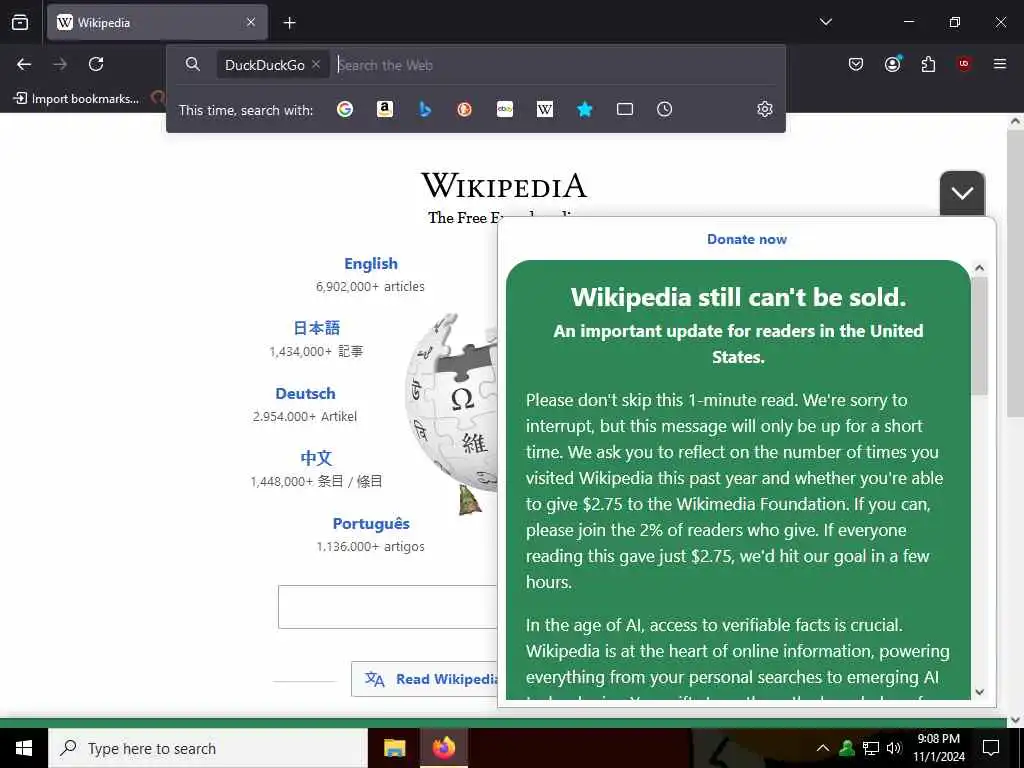Open Firefox View from tab bar icon

(x=20, y=22)
